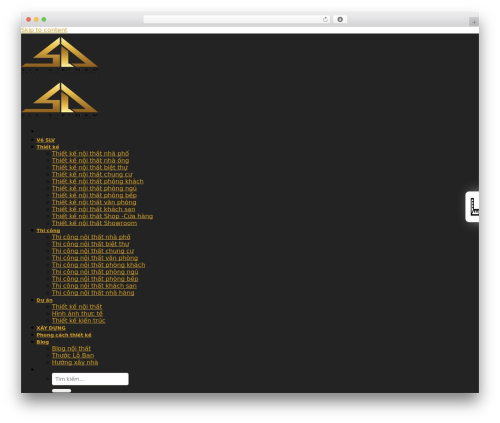Click the Skip to content link
Viewport: 500px width, 423px height.
coord(44,30)
